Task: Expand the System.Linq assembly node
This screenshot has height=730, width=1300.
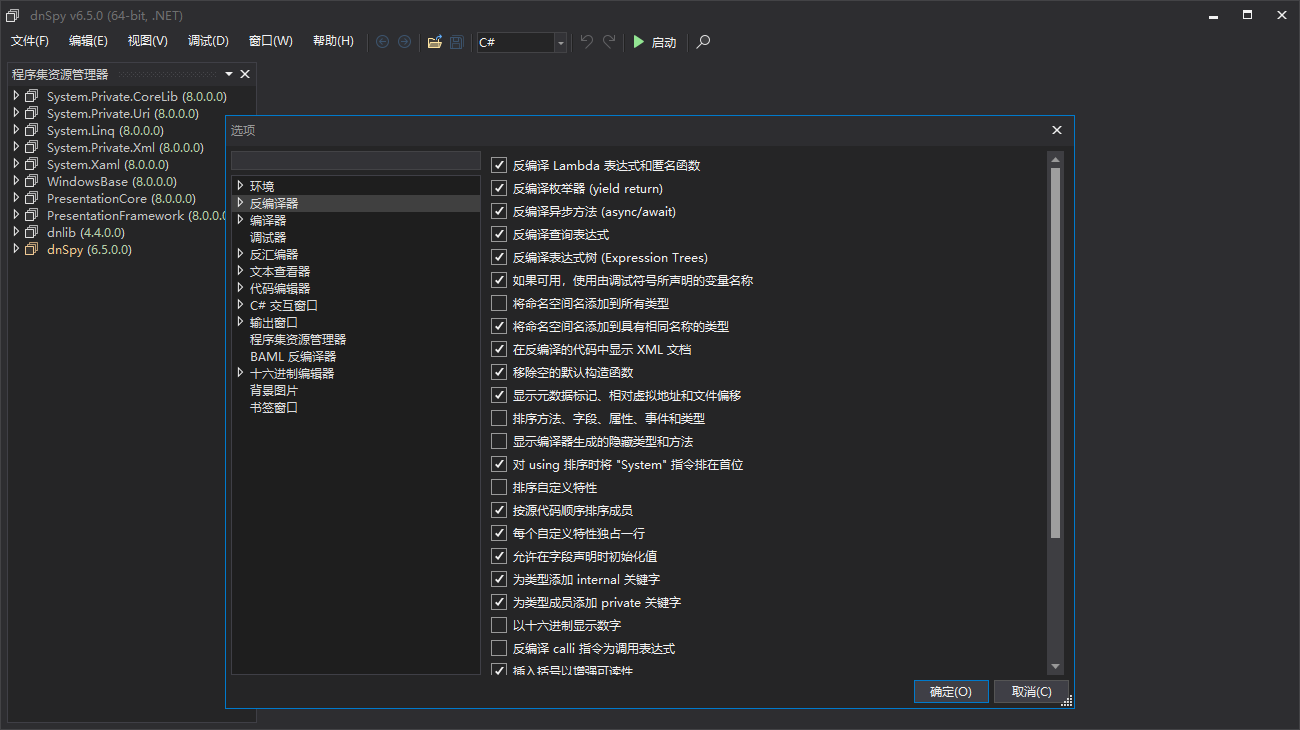Action: (16, 130)
